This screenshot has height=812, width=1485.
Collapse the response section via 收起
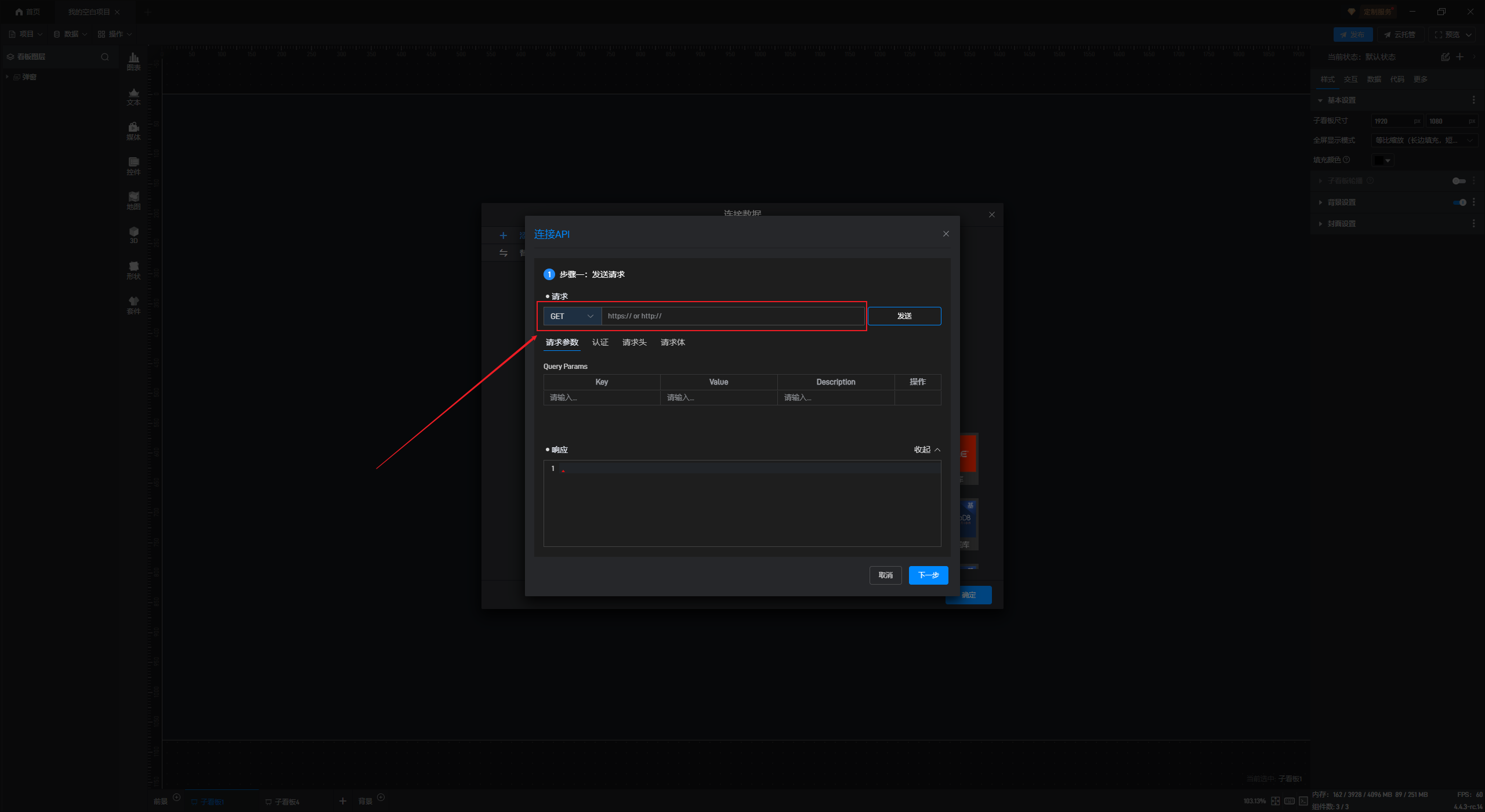(x=927, y=449)
